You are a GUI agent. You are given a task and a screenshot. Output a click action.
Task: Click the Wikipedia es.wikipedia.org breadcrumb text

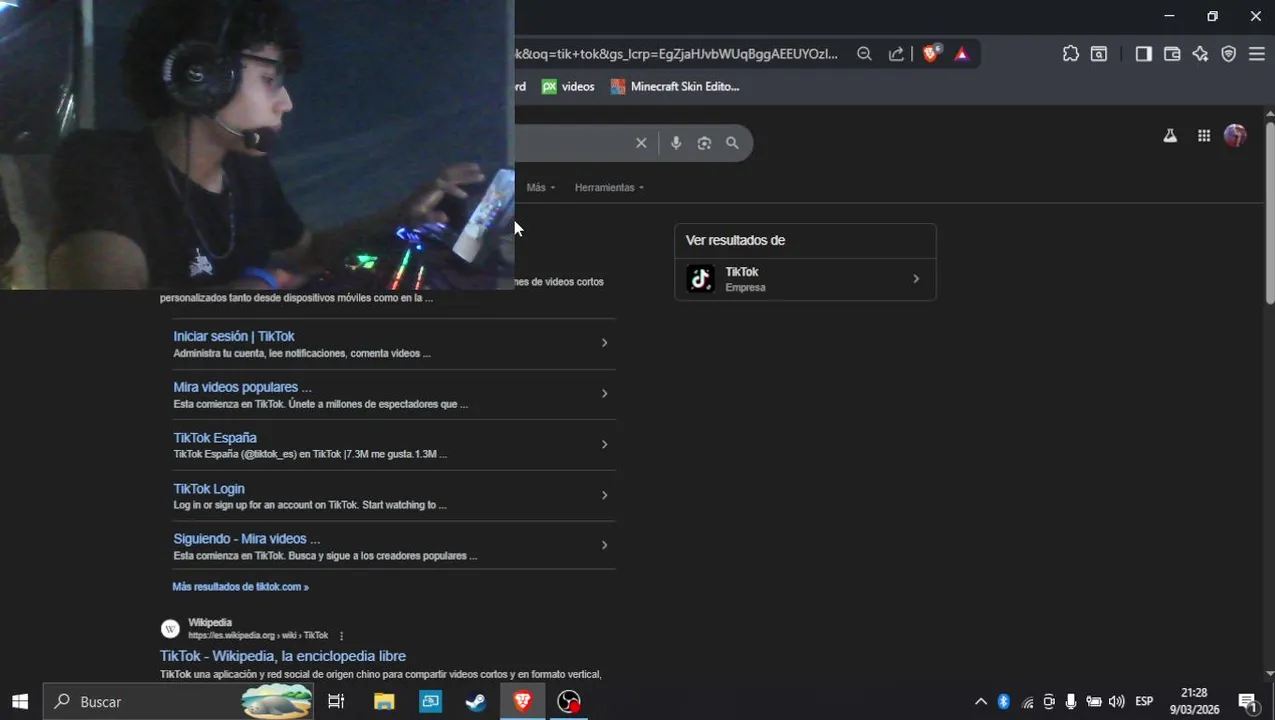258,636
